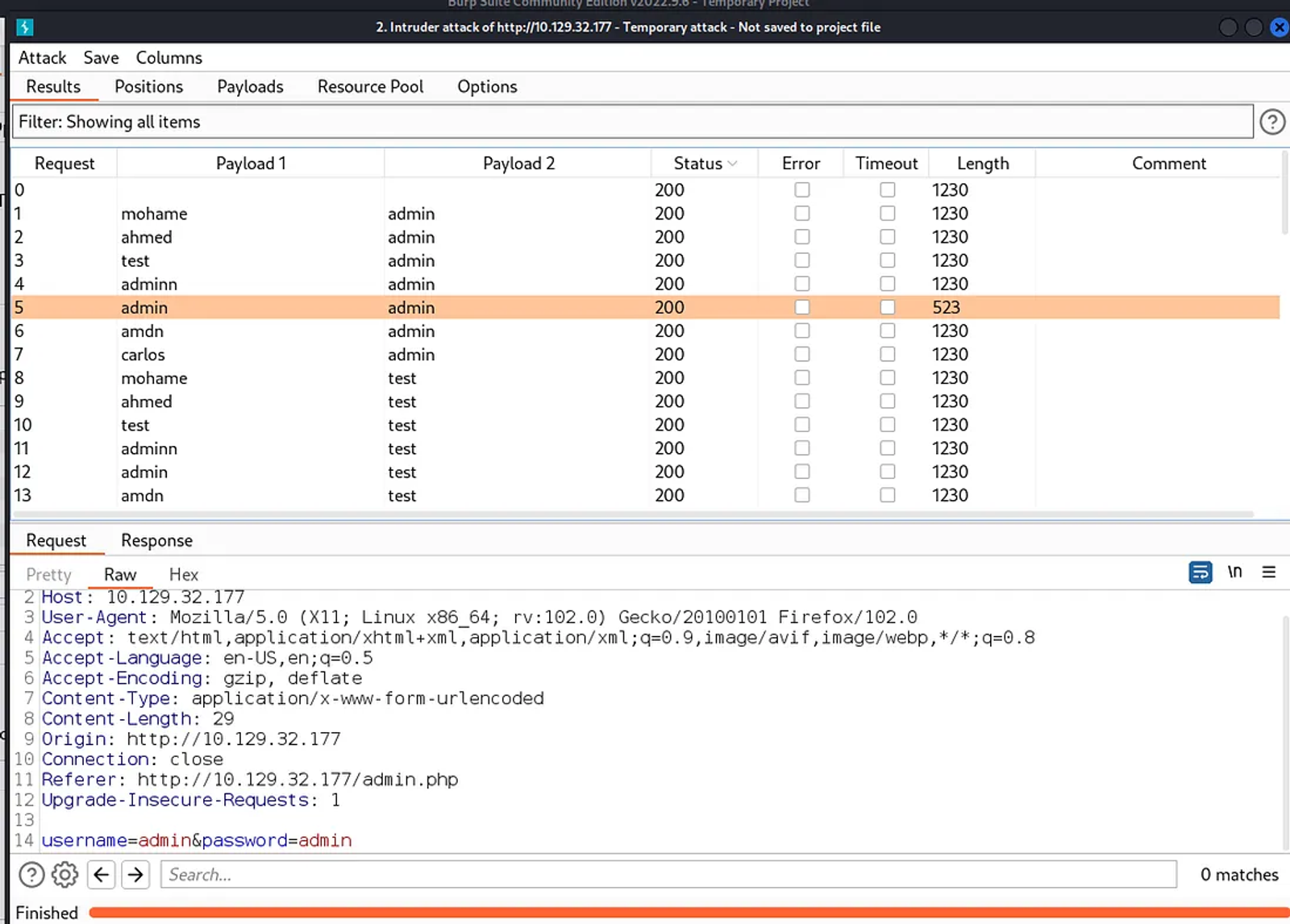
Task: Open the Attack menu
Action: pos(42,58)
